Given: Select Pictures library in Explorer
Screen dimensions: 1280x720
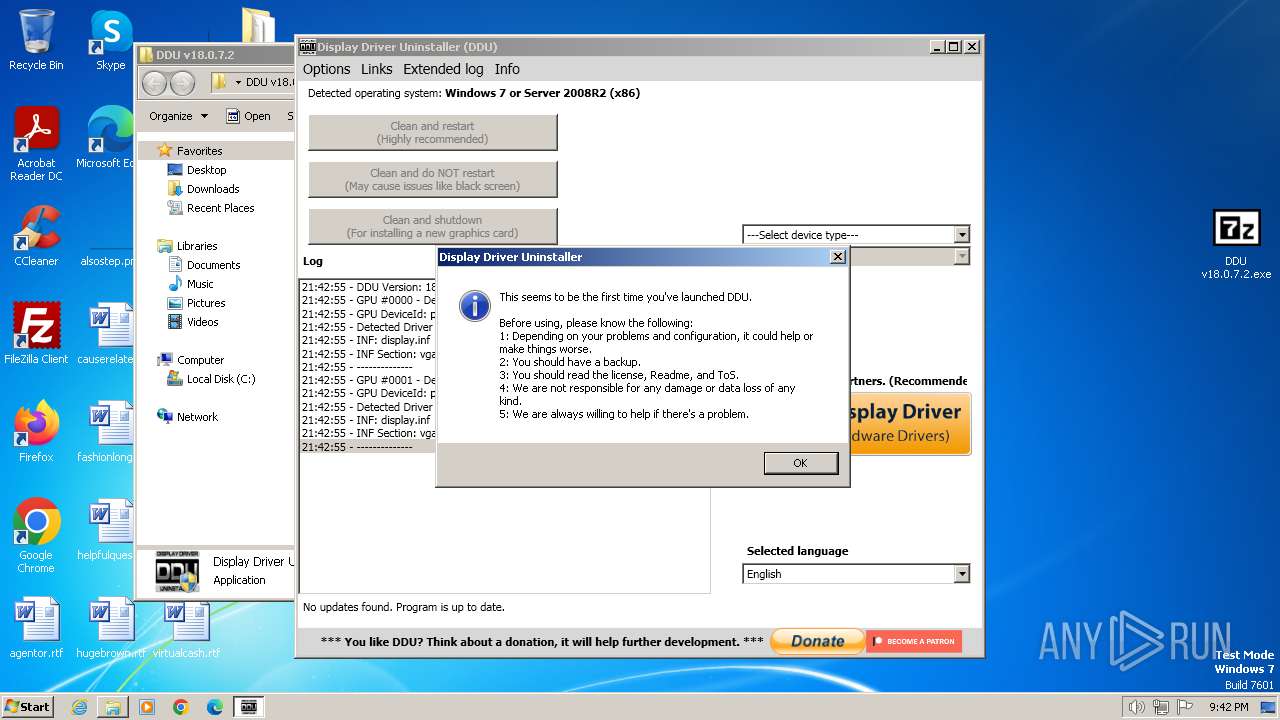Looking at the screenshot, I should [x=205, y=303].
